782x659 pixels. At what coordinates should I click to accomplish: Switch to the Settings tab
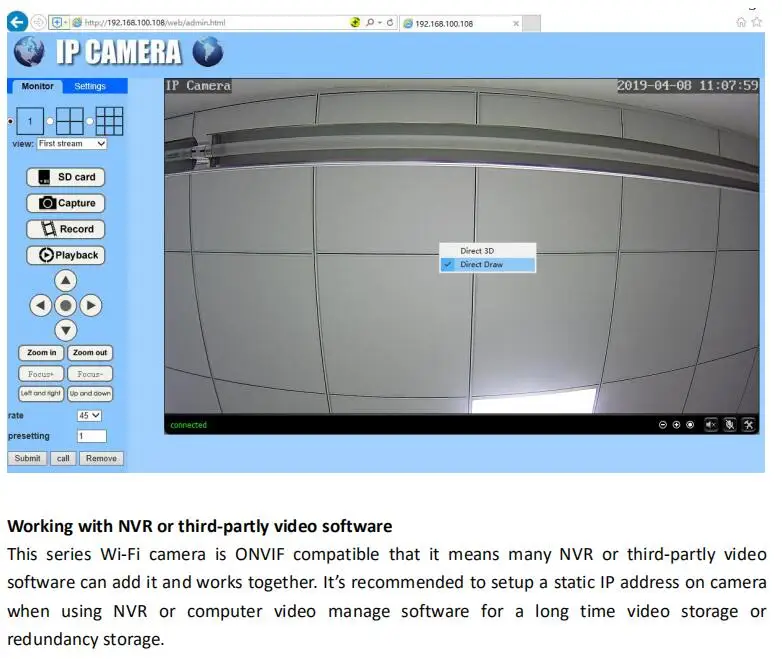pyautogui.click(x=90, y=86)
